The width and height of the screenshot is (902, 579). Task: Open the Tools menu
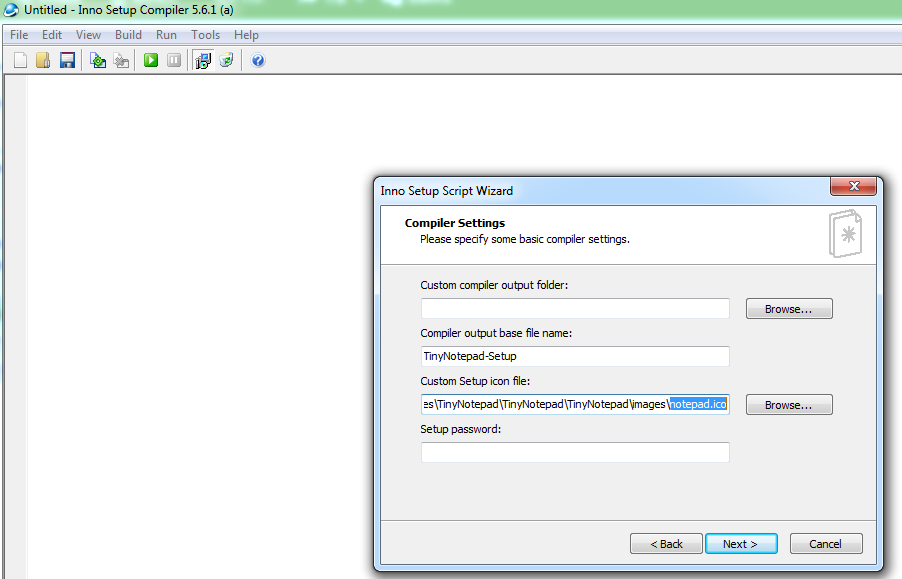(x=205, y=35)
